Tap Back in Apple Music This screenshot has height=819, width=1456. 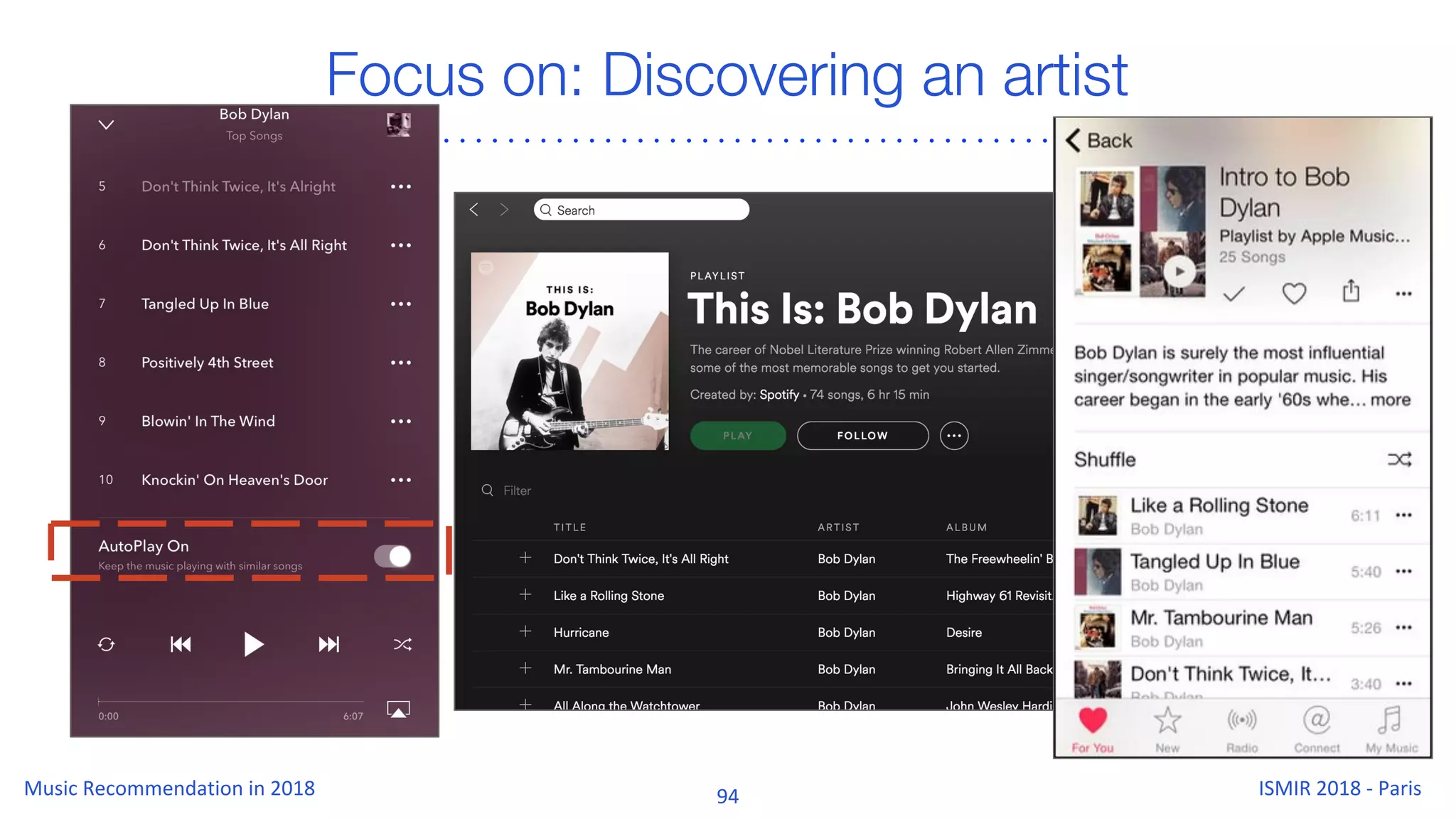(1099, 140)
